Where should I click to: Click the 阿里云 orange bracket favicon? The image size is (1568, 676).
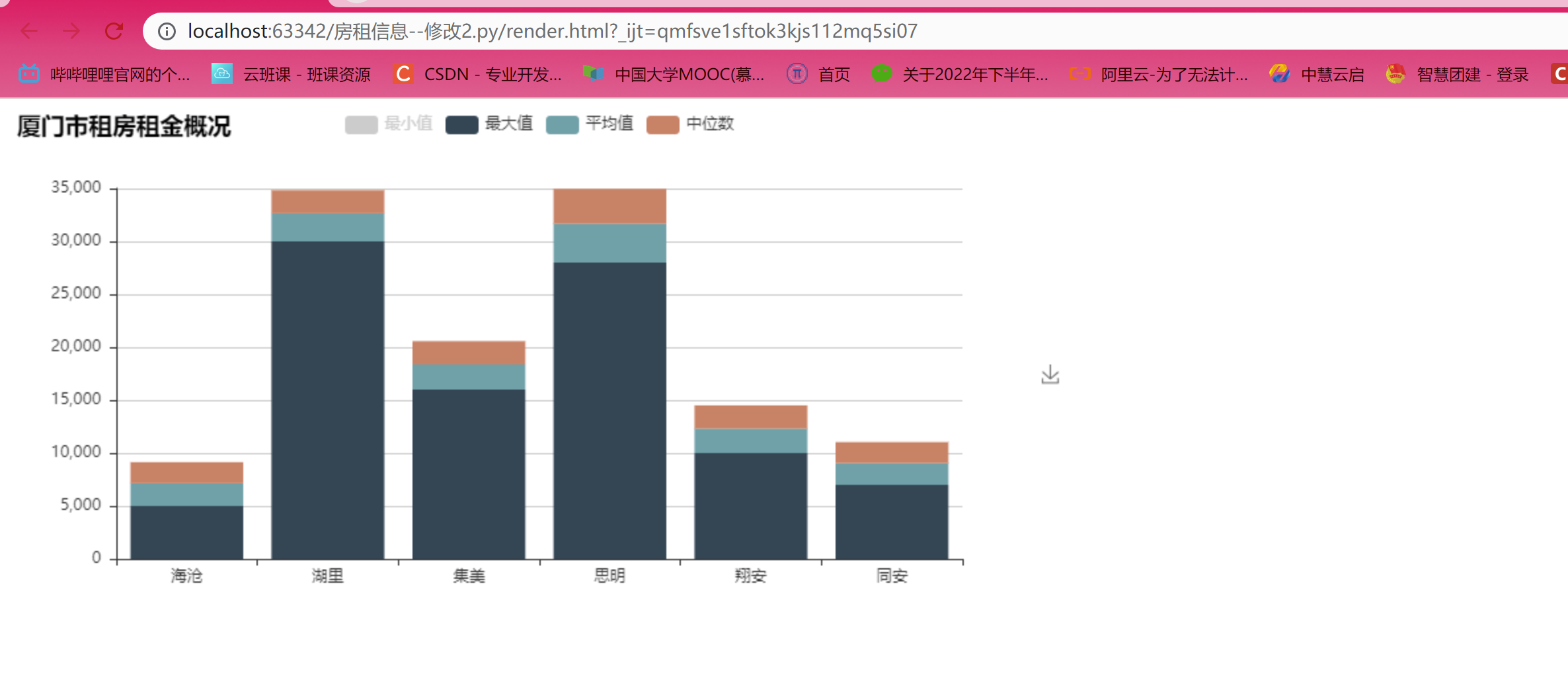[x=1079, y=73]
